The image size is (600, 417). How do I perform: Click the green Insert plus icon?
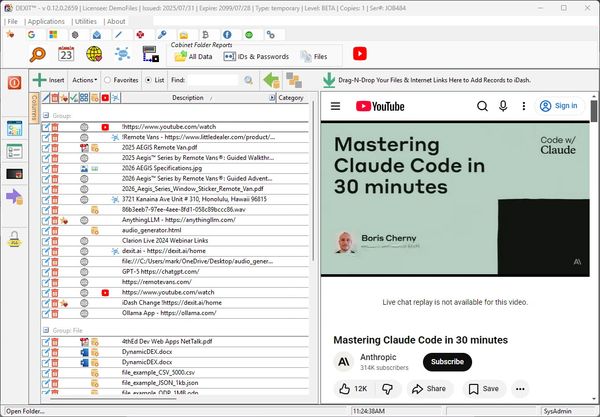point(39,79)
